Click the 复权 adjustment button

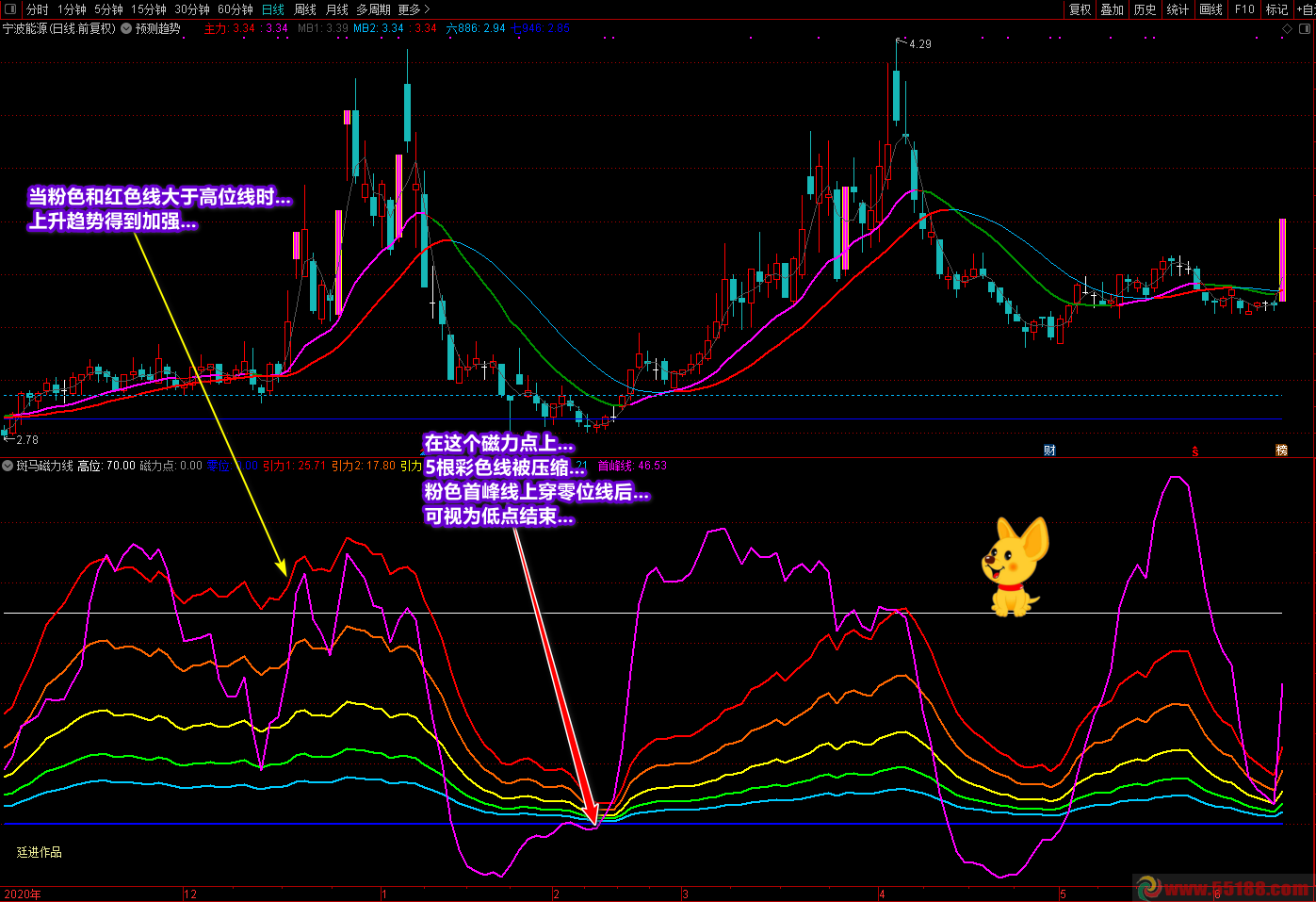coord(1080,9)
